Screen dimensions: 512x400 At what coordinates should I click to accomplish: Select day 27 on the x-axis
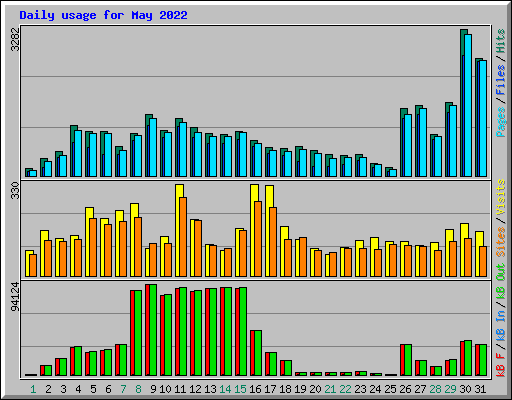tap(420, 389)
